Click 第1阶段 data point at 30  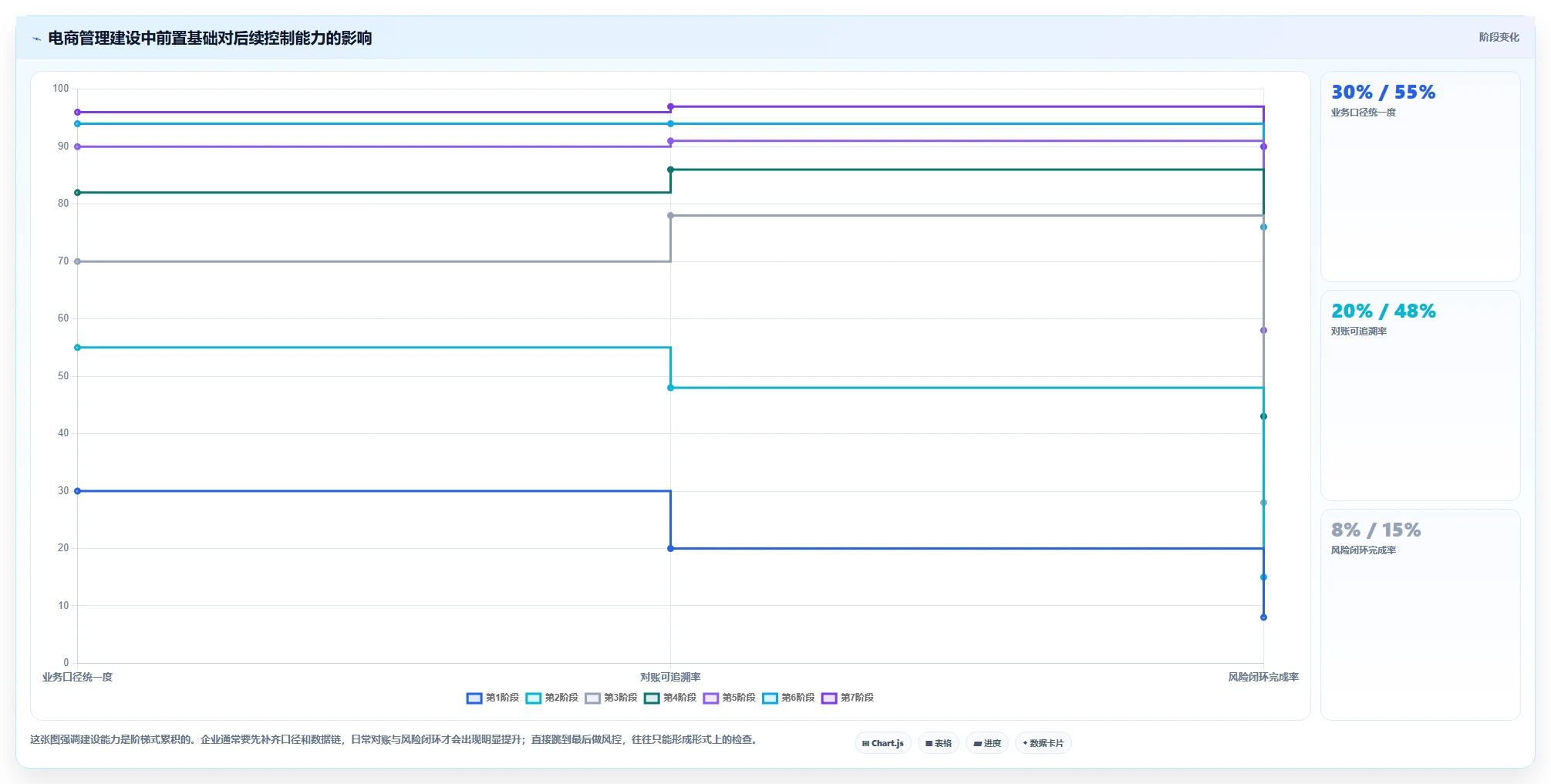(x=77, y=491)
